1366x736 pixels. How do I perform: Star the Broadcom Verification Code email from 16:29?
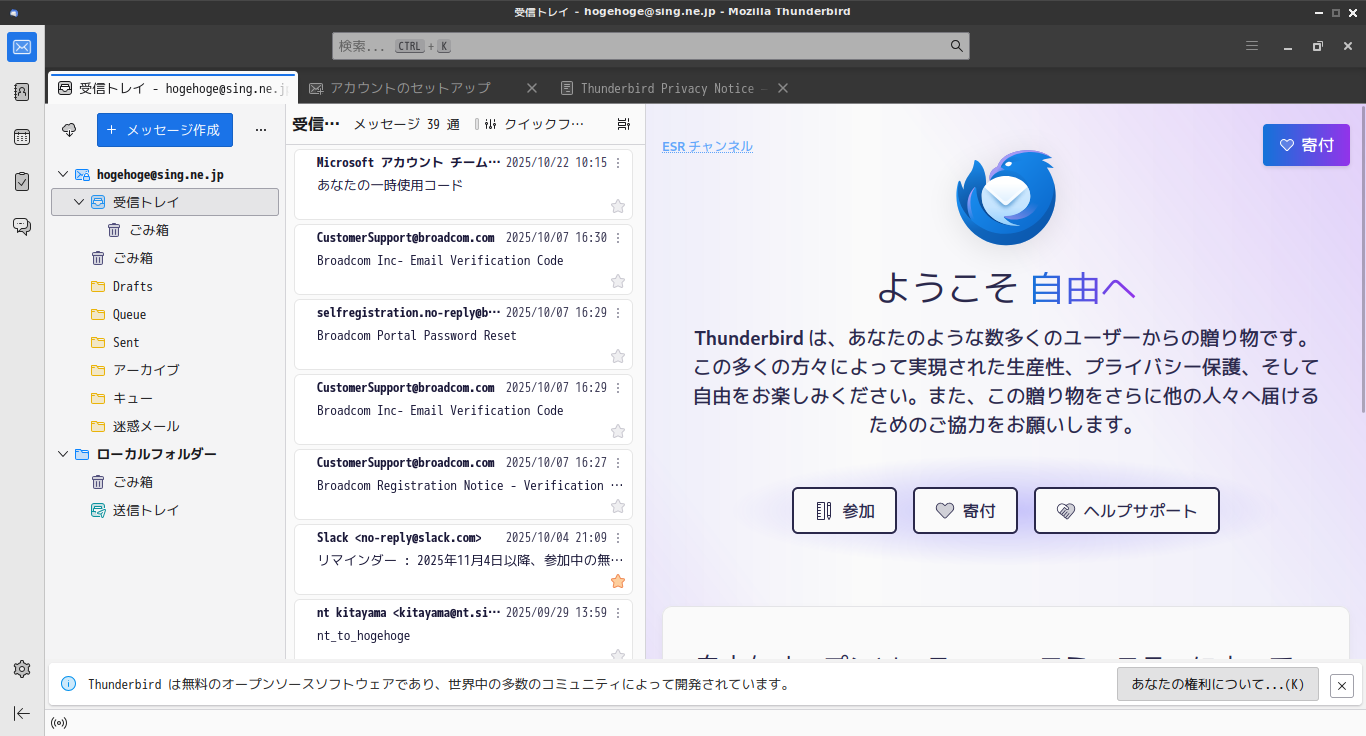click(618, 431)
